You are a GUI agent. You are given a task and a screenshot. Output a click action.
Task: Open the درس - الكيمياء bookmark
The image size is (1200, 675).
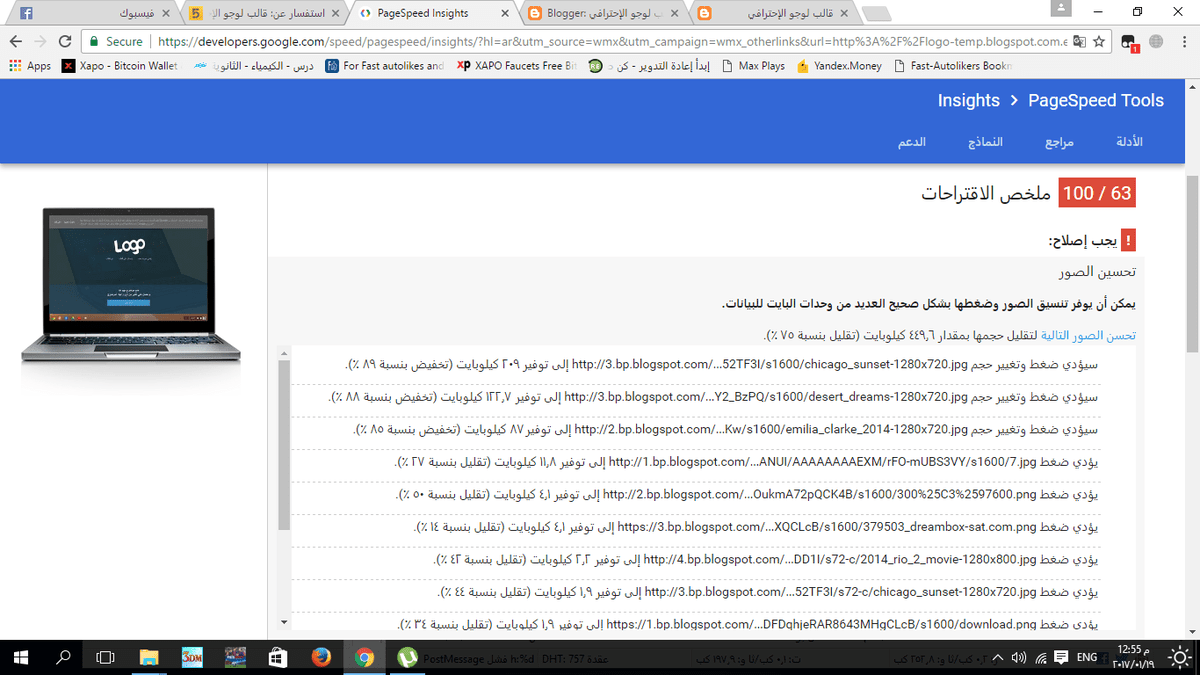tap(254, 66)
